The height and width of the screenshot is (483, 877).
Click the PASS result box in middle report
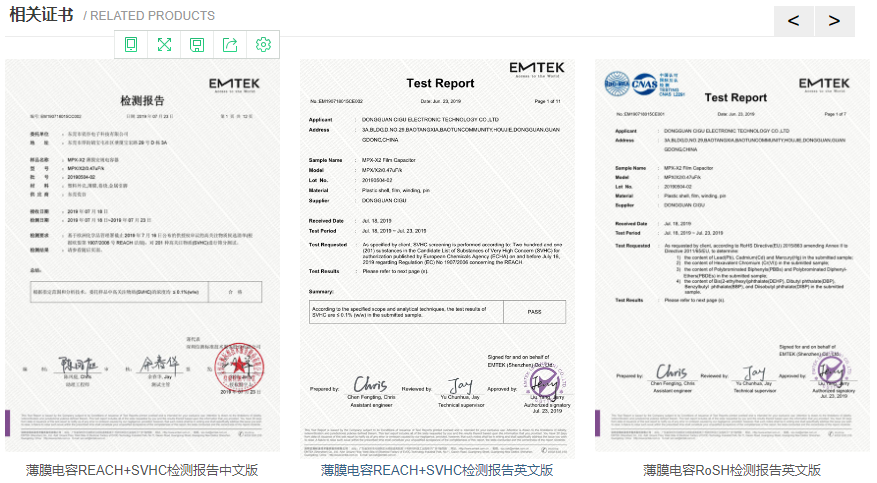(534, 312)
